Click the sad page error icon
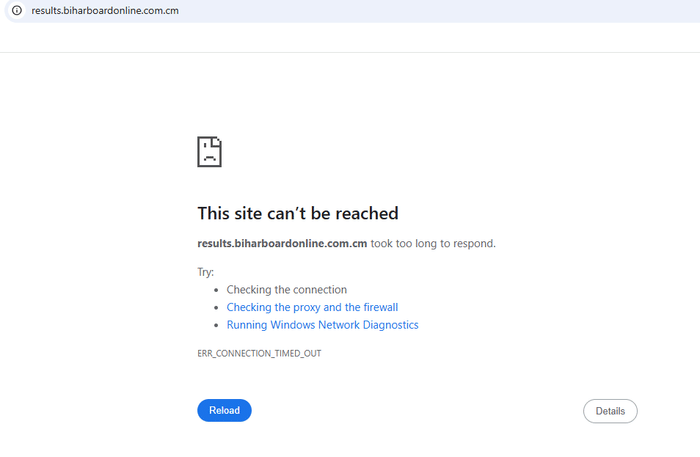The height and width of the screenshot is (457, 700). [209, 152]
